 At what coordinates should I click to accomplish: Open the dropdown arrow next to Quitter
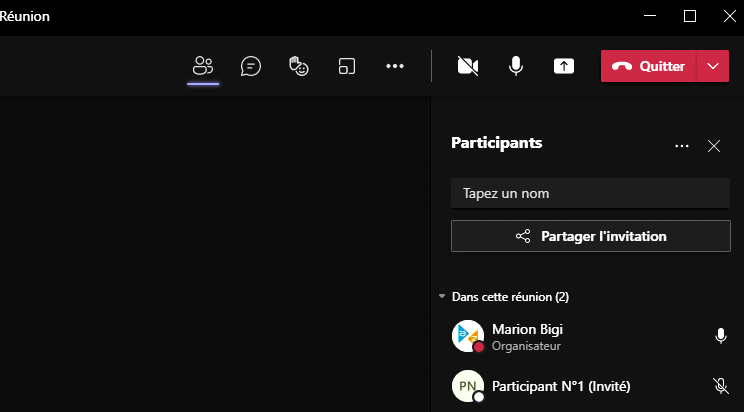713,66
